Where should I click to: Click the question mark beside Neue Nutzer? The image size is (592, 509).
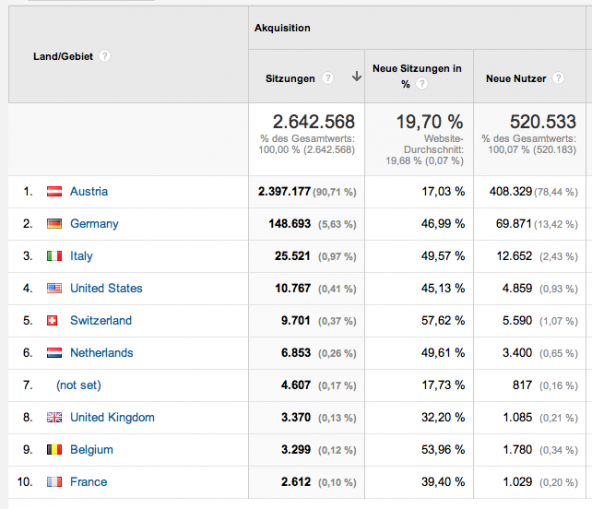coord(558,79)
